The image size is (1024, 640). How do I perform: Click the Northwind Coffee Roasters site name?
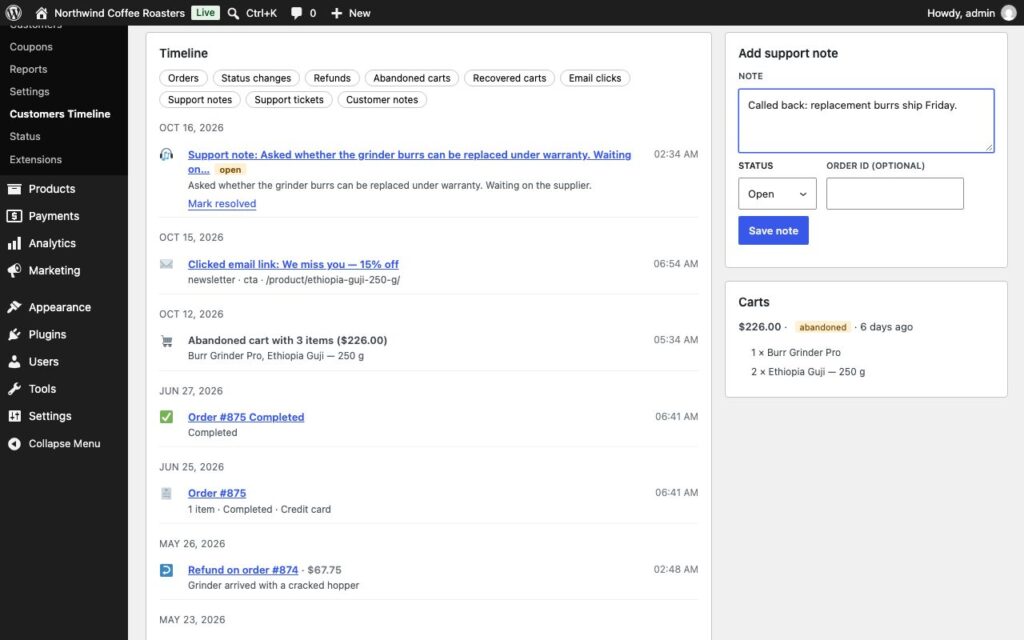point(120,13)
